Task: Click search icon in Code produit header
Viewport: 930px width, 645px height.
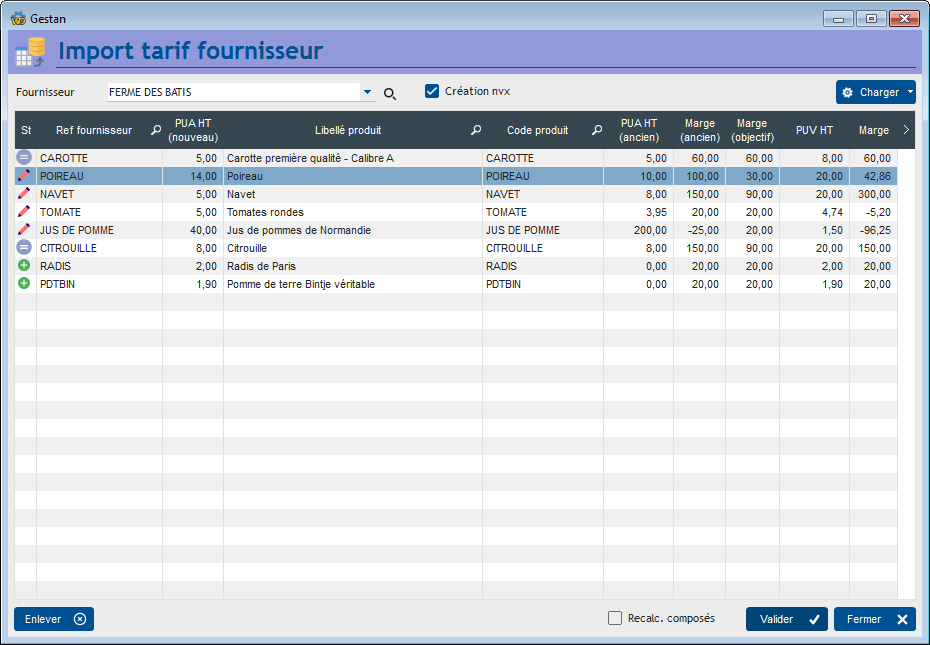Action: click(x=596, y=130)
